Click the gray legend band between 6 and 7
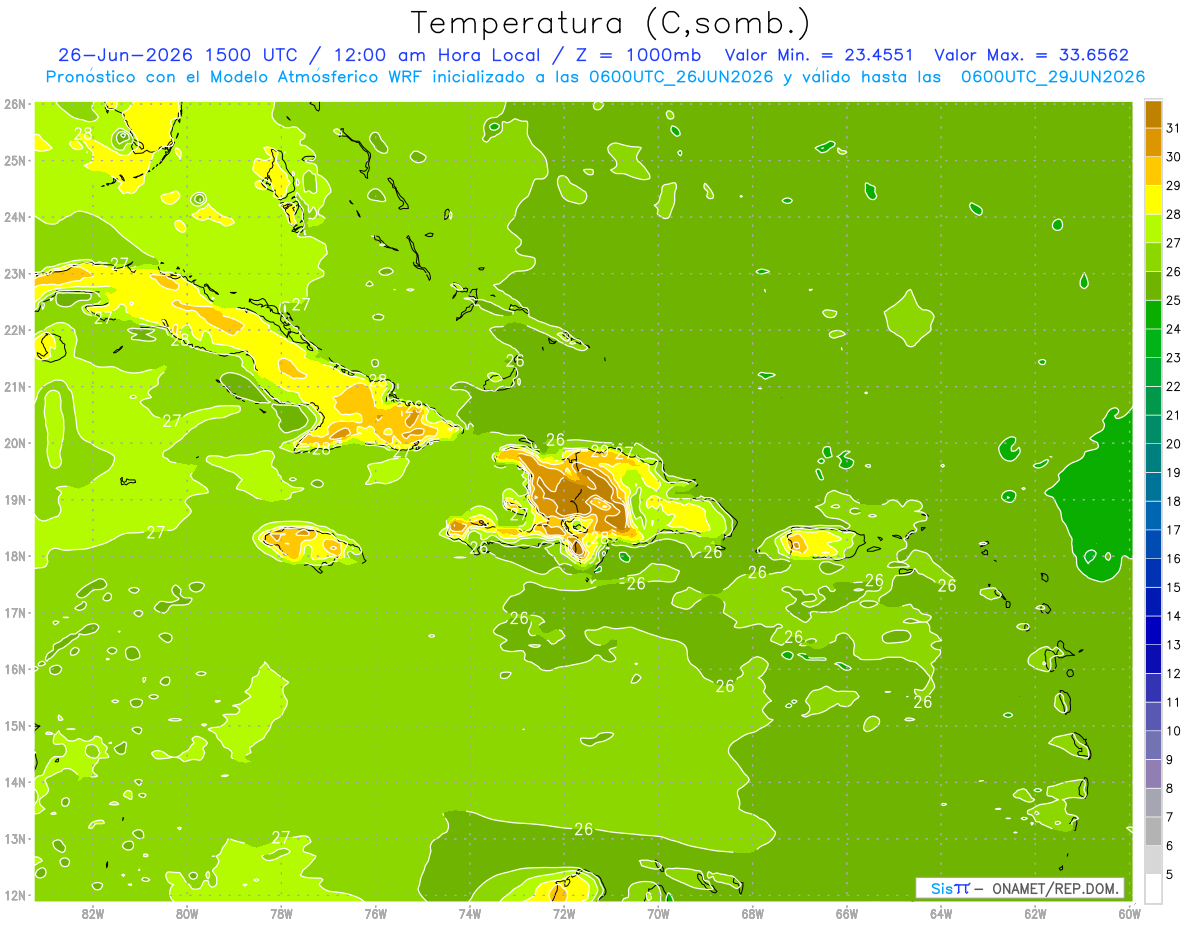Viewport: 1200px width, 927px height. click(x=1153, y=832)
